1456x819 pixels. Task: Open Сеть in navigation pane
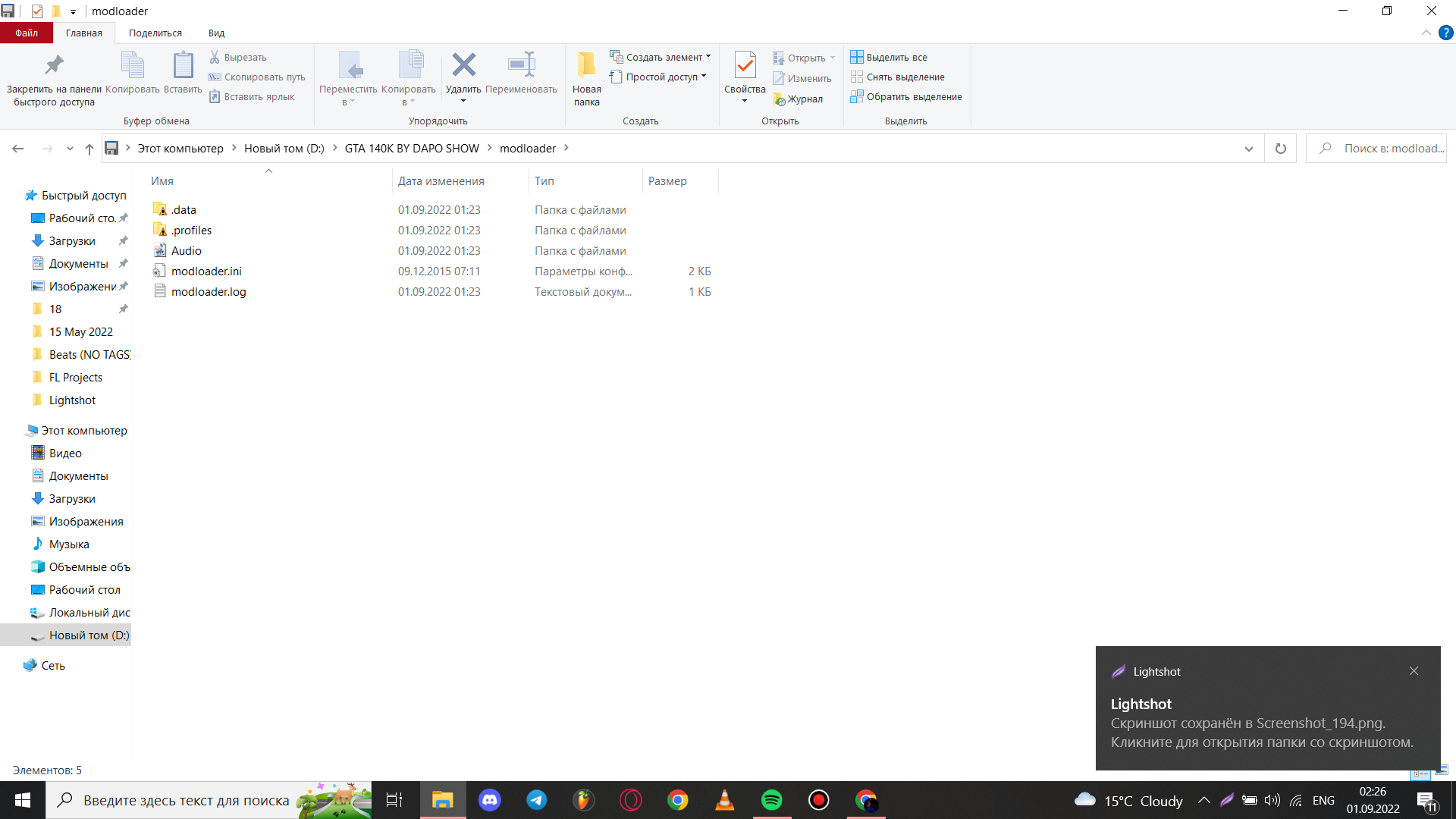point(53,665)
